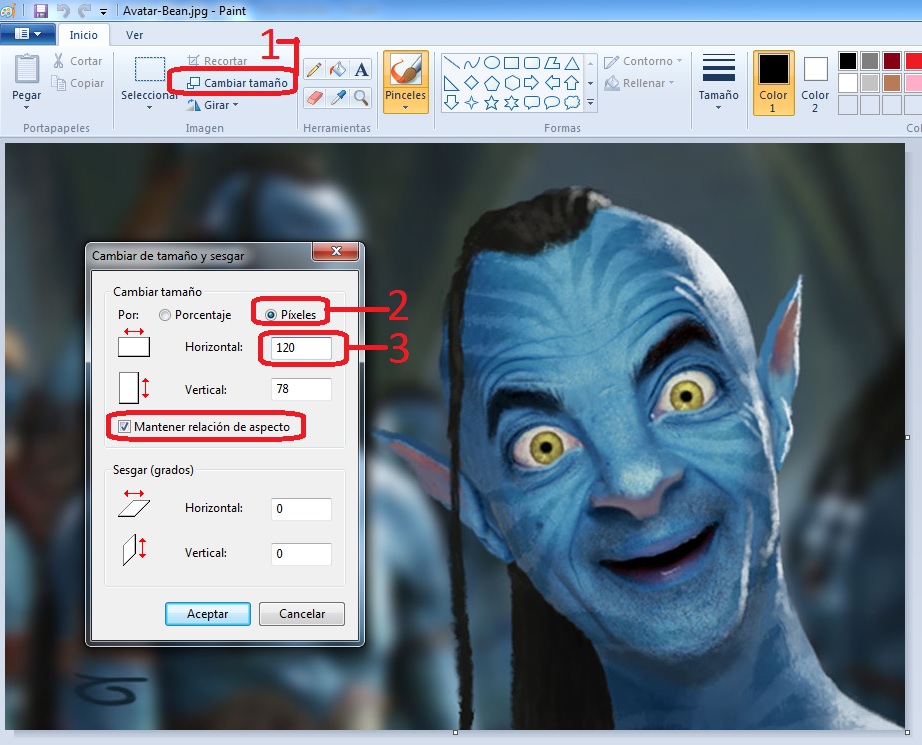The image size is (922, 745).
Task: Choose the Right triangle shape
Action: (x=452, y=83)
